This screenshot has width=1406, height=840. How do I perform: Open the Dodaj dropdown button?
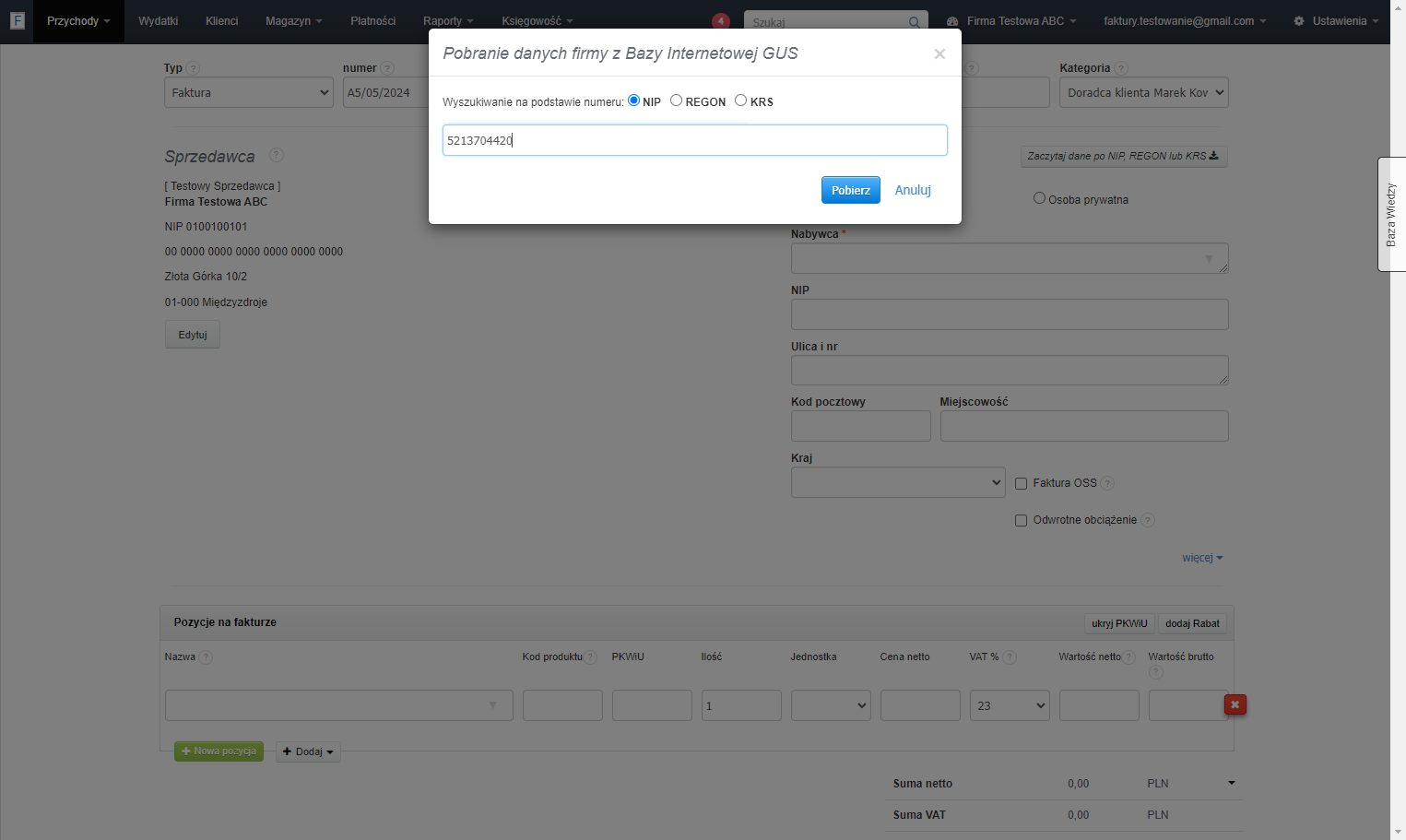308,751
